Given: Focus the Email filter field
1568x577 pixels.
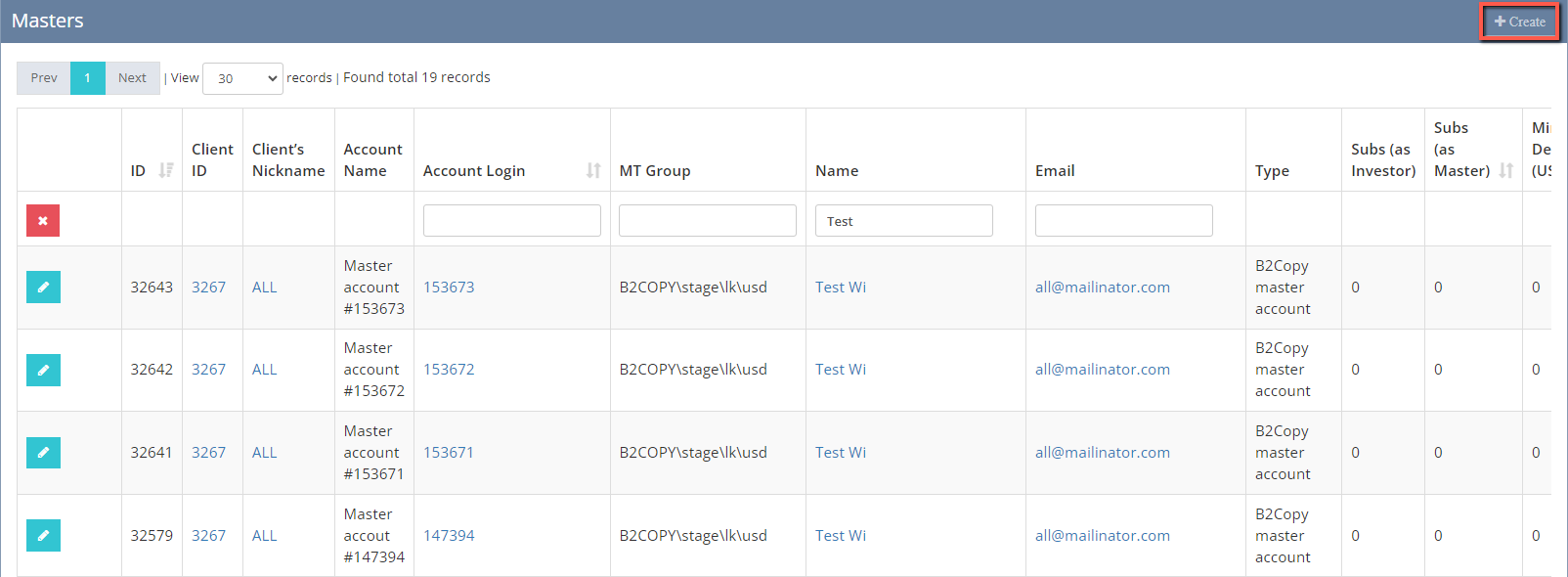Looking at the screenshot, I should 1124,220.
